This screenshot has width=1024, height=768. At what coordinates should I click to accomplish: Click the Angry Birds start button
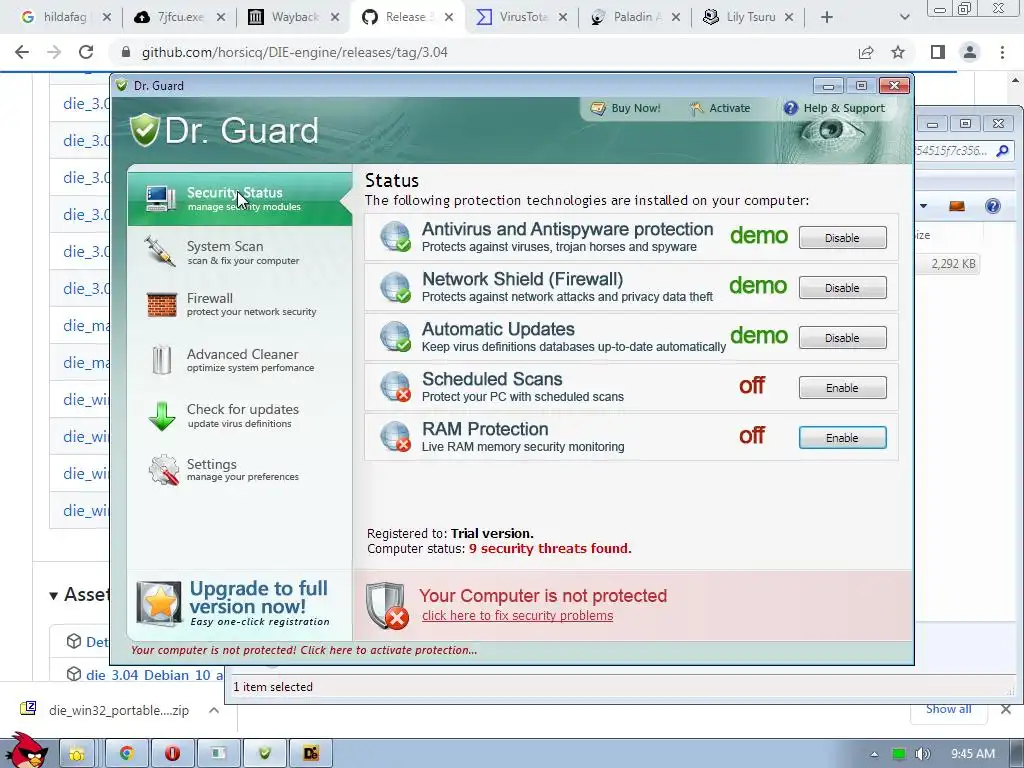[26, 751]
